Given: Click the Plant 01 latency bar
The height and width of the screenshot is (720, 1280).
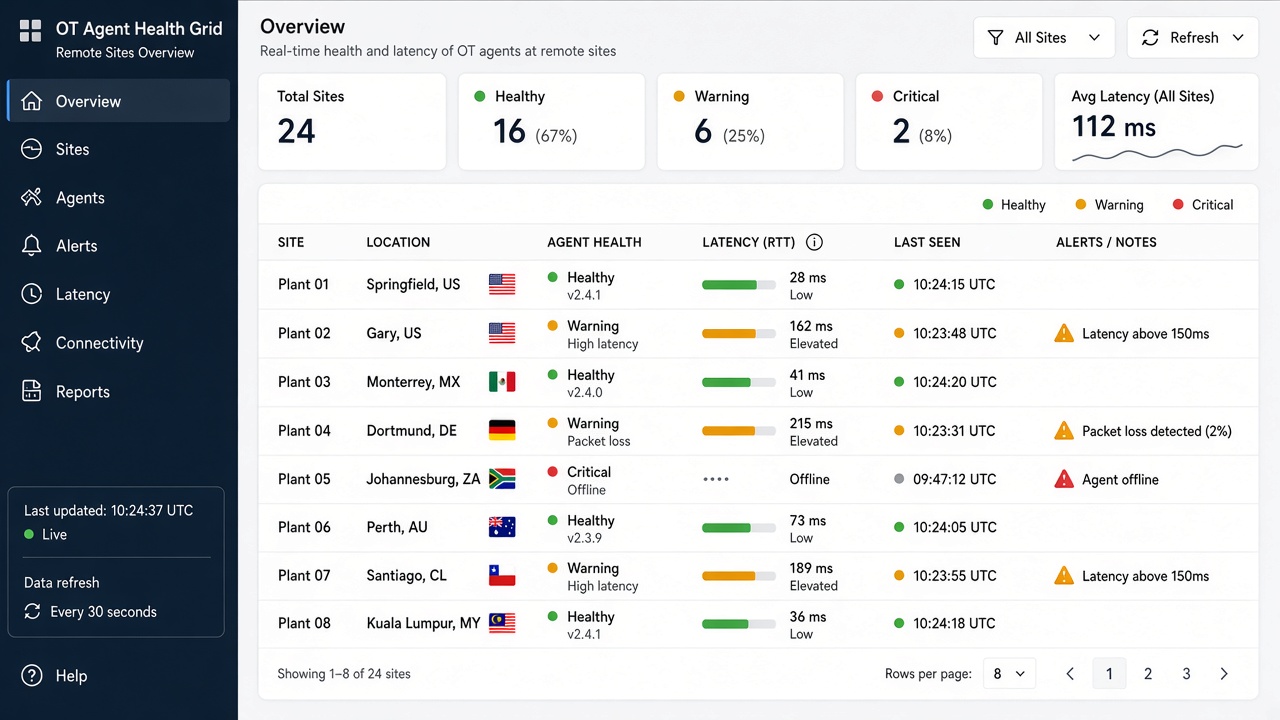Looking at the screenshot, I should pyautogui.click(x=739, y=285).
